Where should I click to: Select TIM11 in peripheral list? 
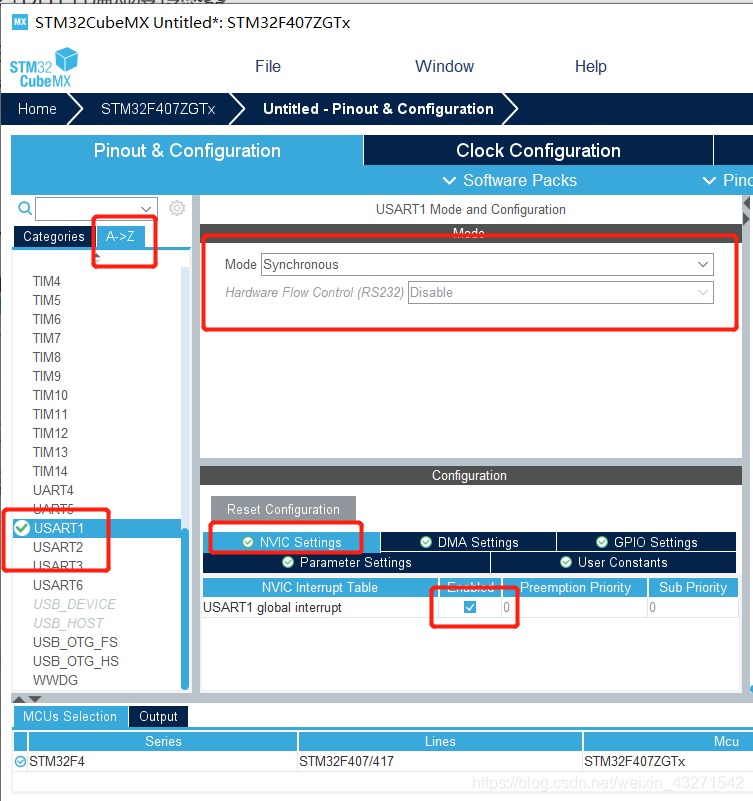(50, 414)
